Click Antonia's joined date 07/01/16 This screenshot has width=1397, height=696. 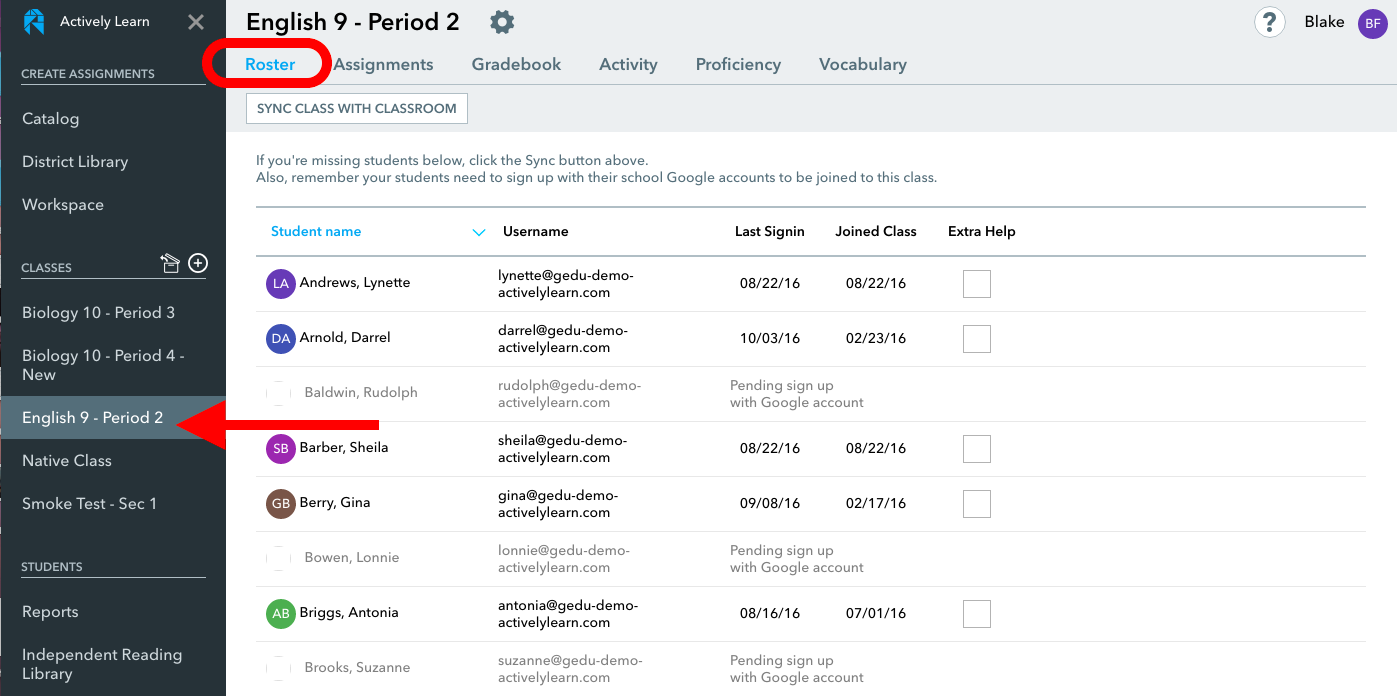[876, 614]
